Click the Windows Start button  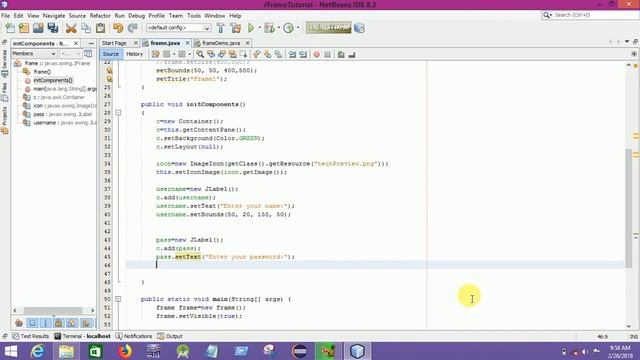click(x=10, y=351)
